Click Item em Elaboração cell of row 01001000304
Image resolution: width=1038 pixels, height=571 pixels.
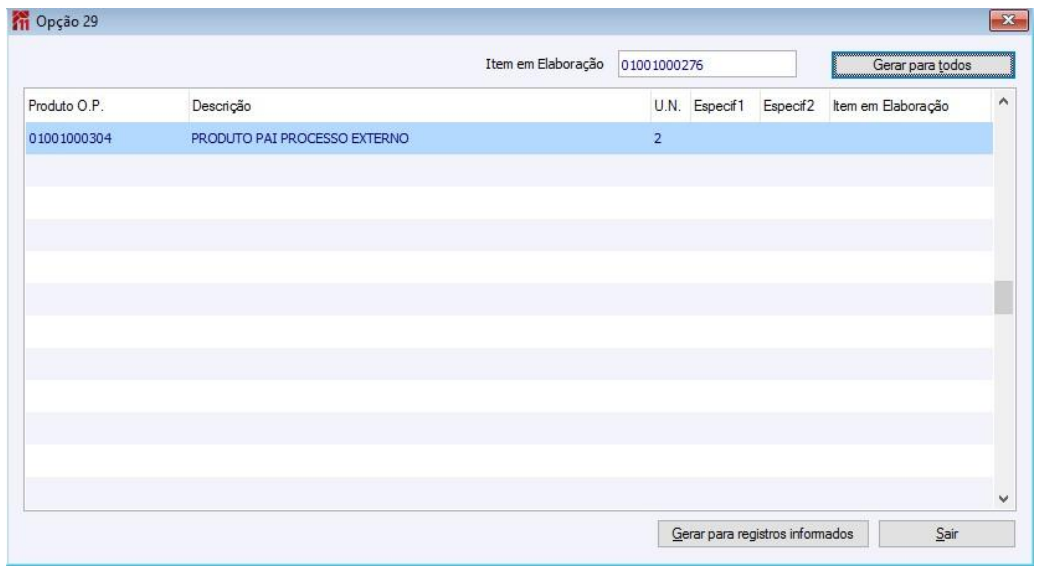(x=910, y=138)
